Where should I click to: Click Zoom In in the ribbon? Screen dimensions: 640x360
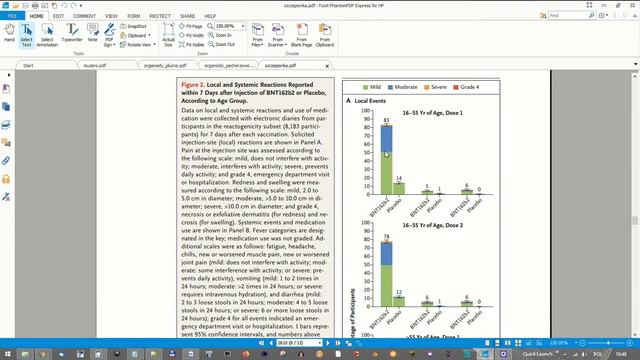point(220,36)
